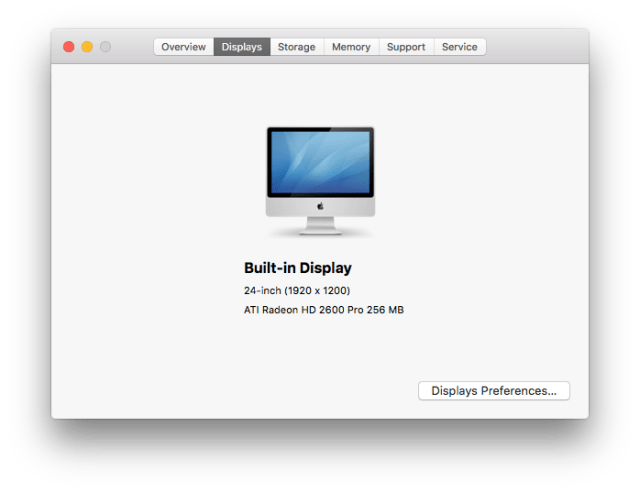Click the Built-in Display heading
Viewport: 640px width, 492px height.
click(298, 268)
